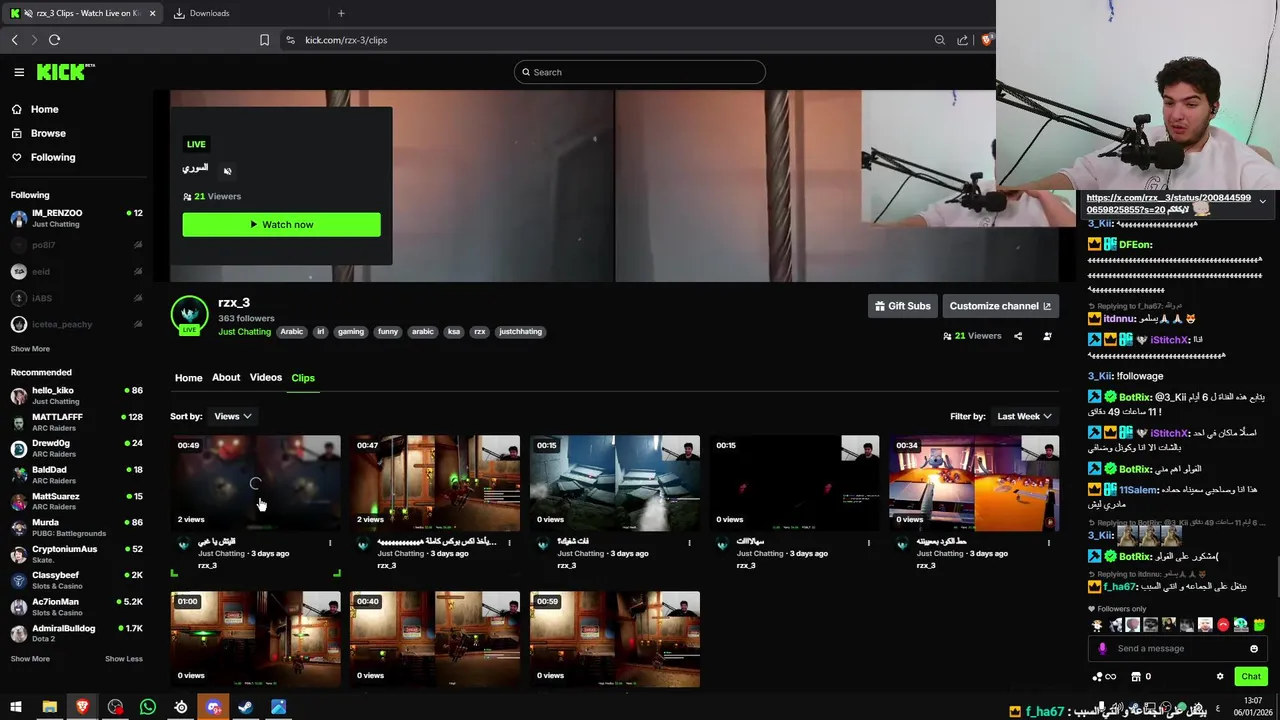Open the About tab
Screen dimensions: 1280x720
point(226,378)
